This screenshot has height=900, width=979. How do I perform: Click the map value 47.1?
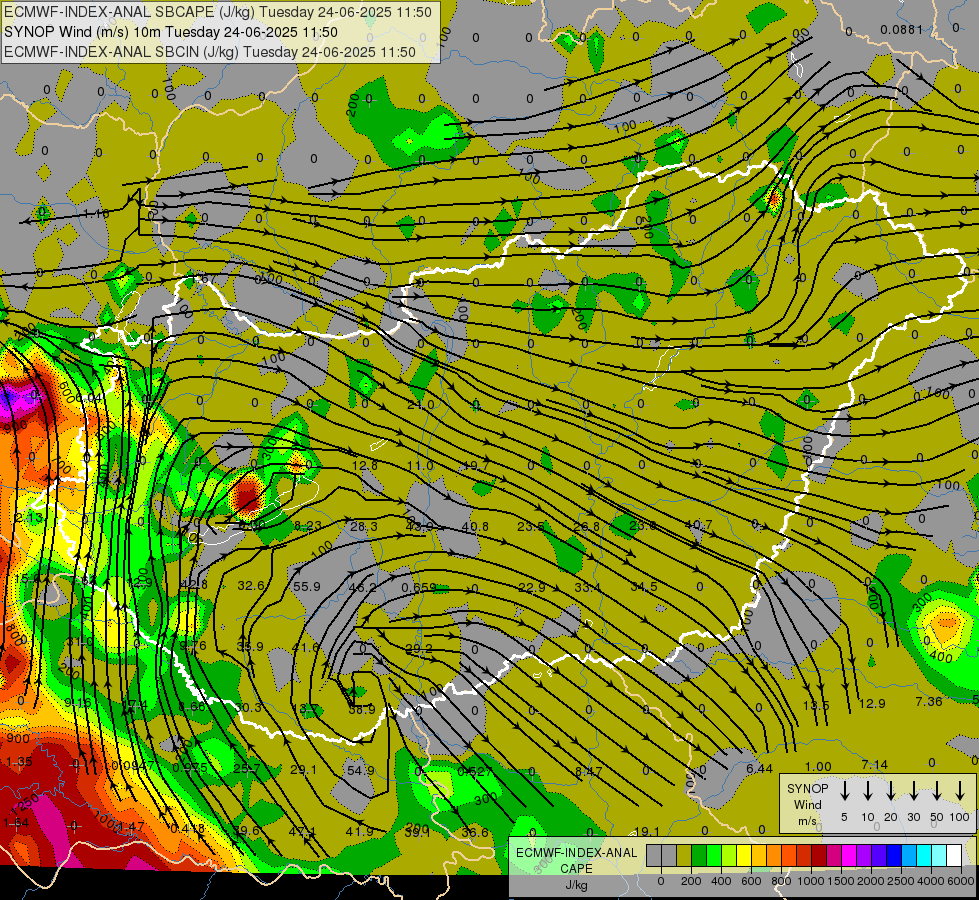point(302,831)
